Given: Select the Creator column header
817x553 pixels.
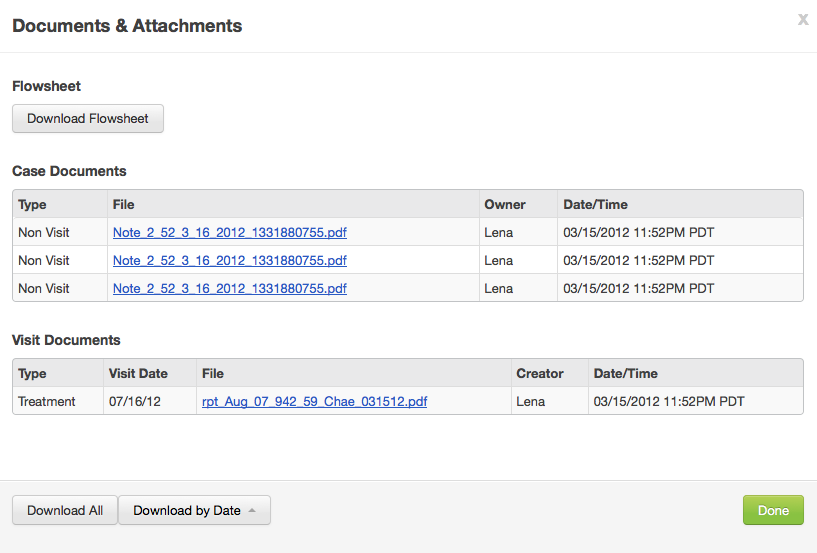Looking at the screenshot, I should 540,373.
